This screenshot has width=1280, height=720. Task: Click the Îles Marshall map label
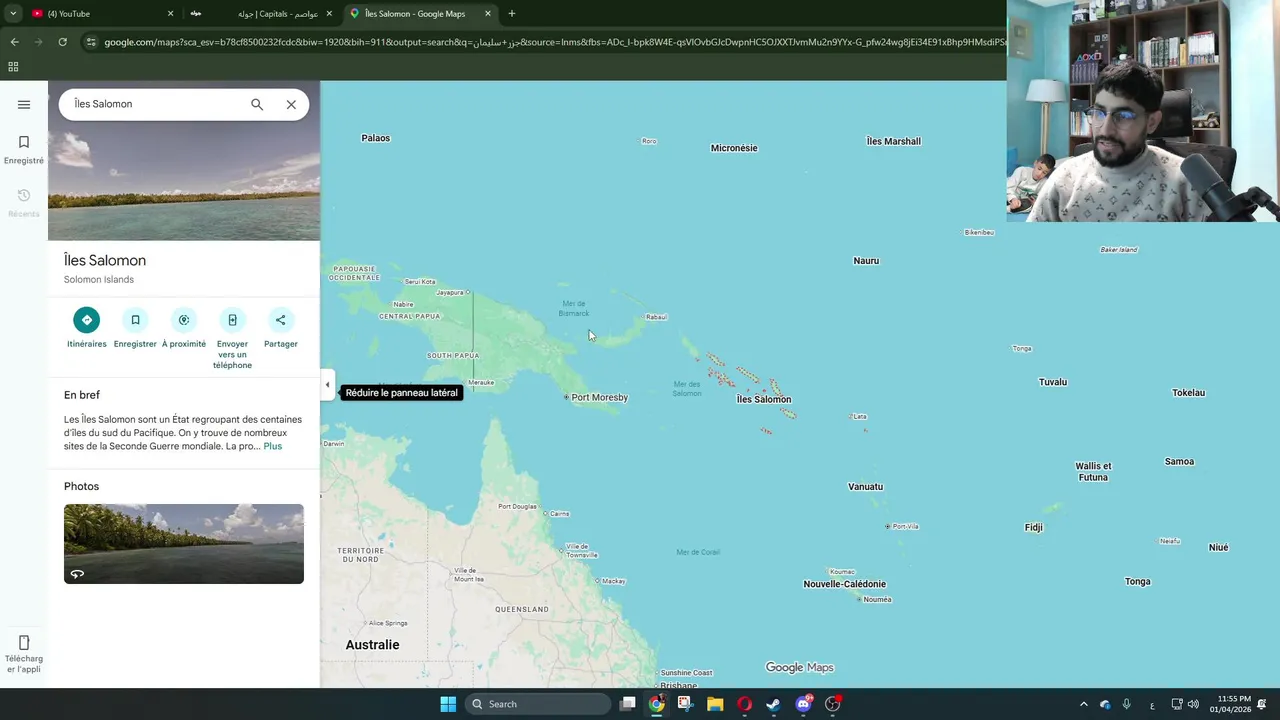[893, 141]
